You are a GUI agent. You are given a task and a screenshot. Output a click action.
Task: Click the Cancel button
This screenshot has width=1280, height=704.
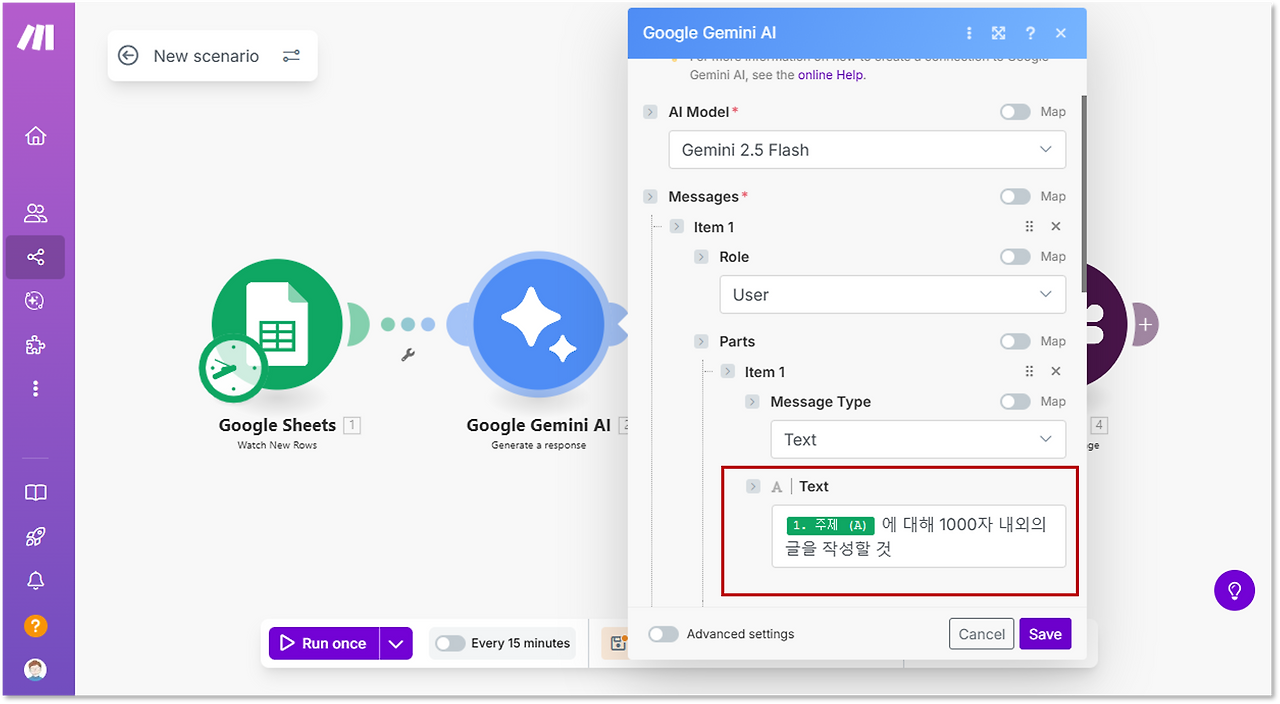tap(981, 634)
